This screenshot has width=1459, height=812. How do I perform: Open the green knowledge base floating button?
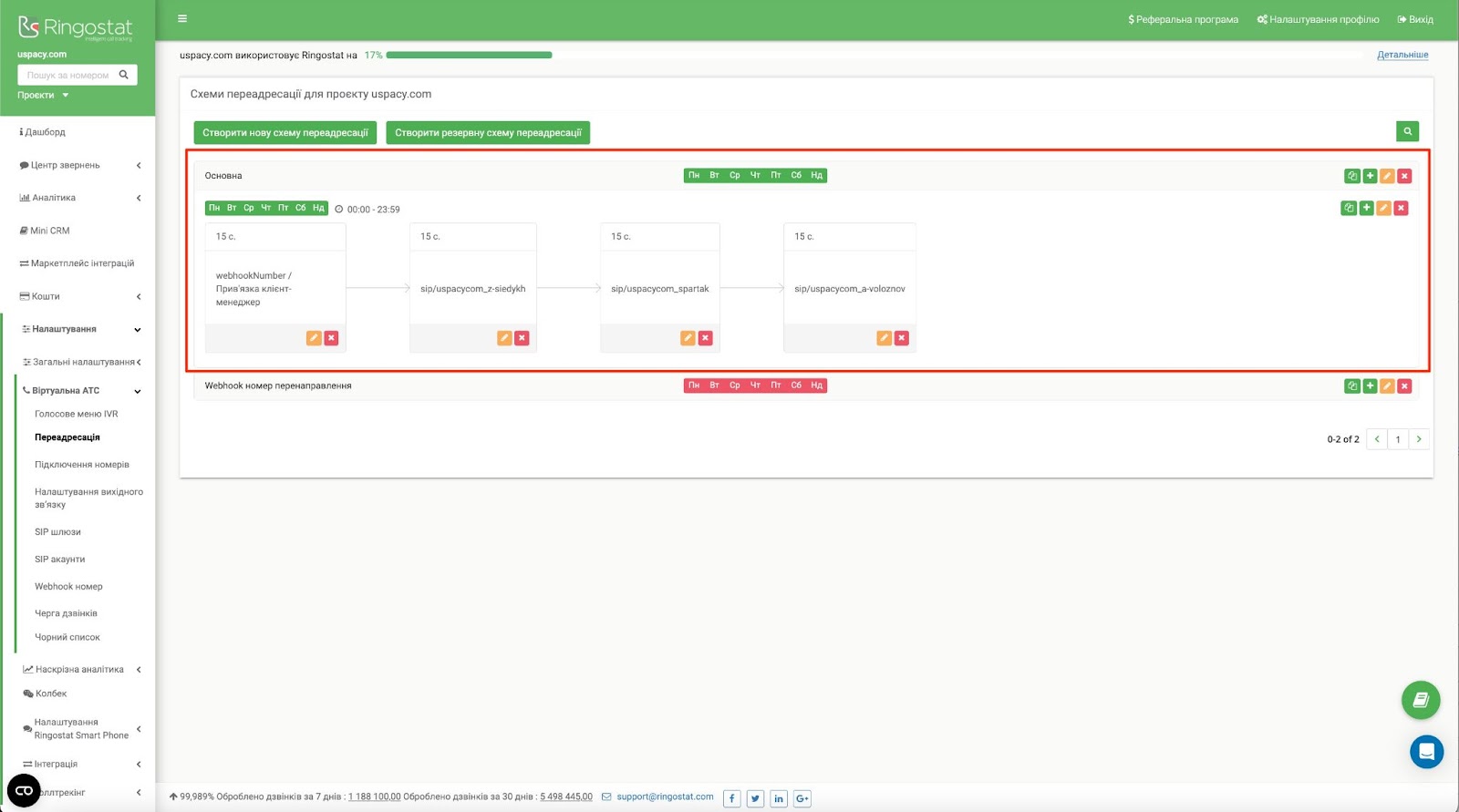[1421, 700]
